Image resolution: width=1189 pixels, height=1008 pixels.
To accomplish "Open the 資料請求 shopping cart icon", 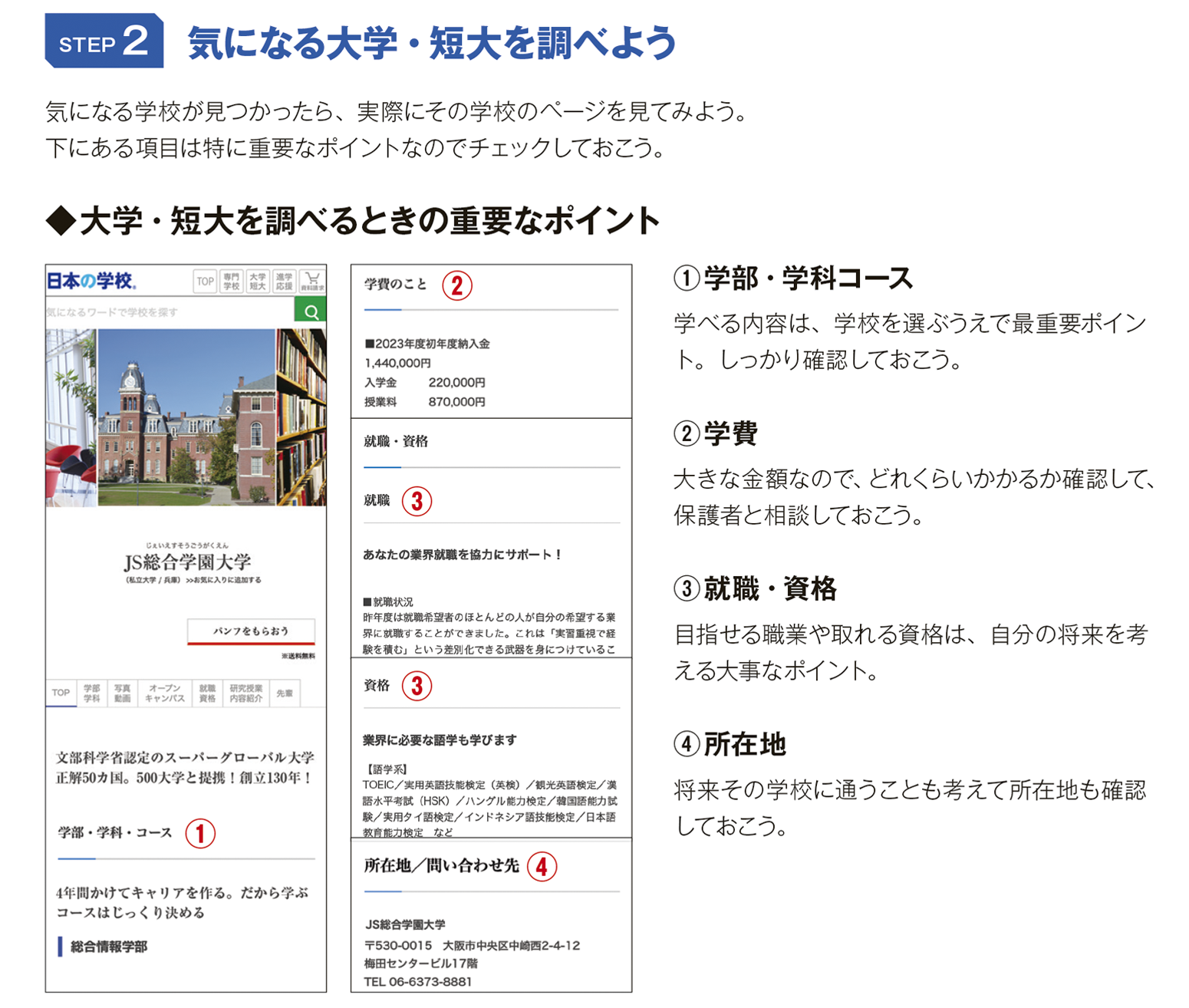I will (313, 281).
